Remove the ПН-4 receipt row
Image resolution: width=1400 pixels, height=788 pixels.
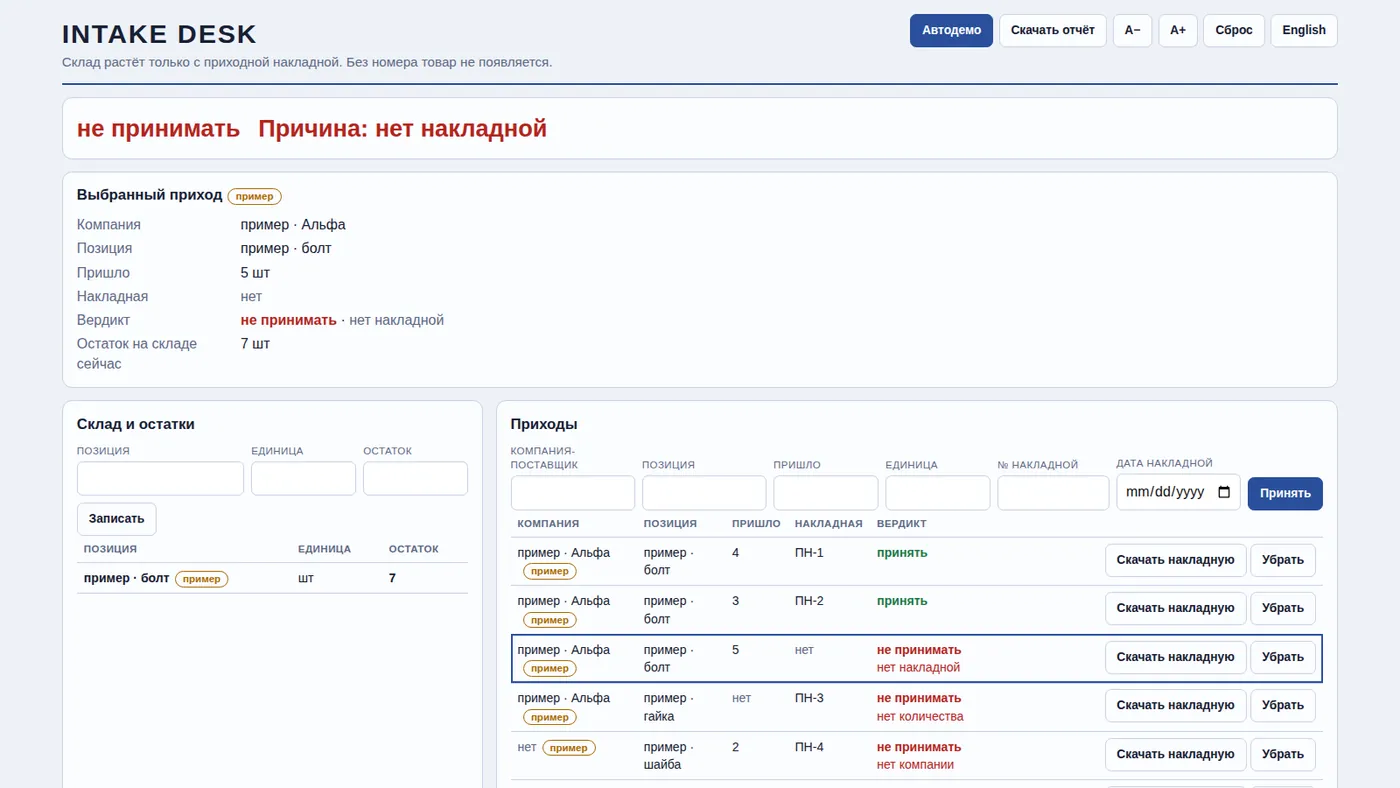(1283, 754)
